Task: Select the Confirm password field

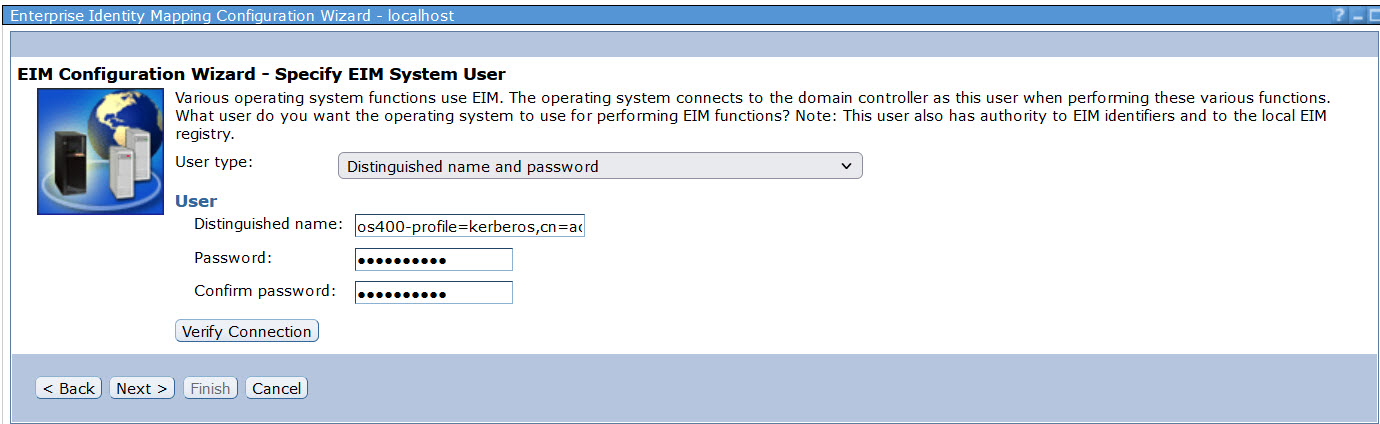Action: 433,293
